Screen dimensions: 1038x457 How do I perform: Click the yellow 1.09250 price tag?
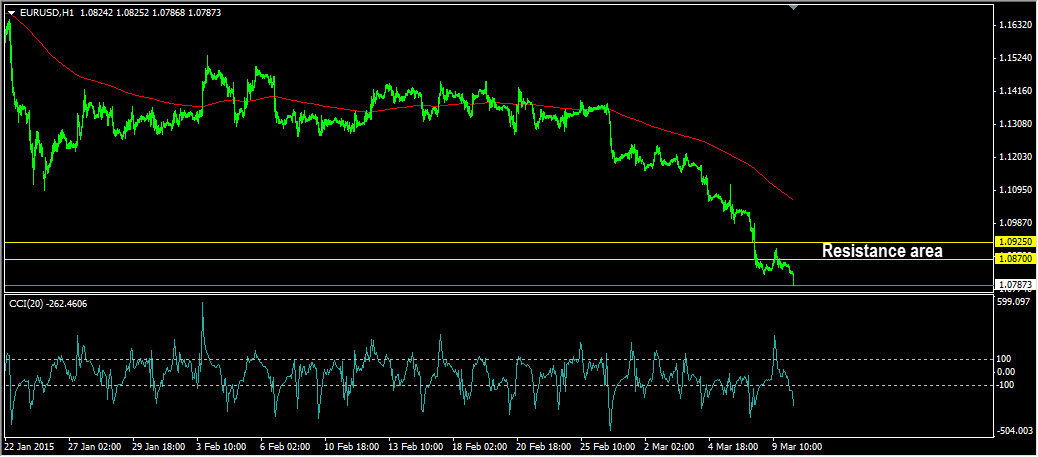click(1014, 242)
